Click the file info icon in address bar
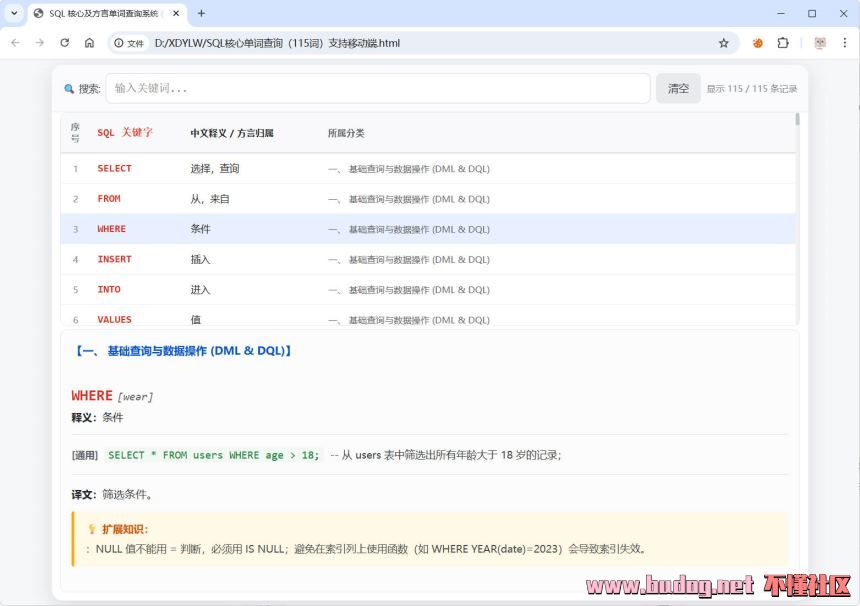 pos(118,43)
